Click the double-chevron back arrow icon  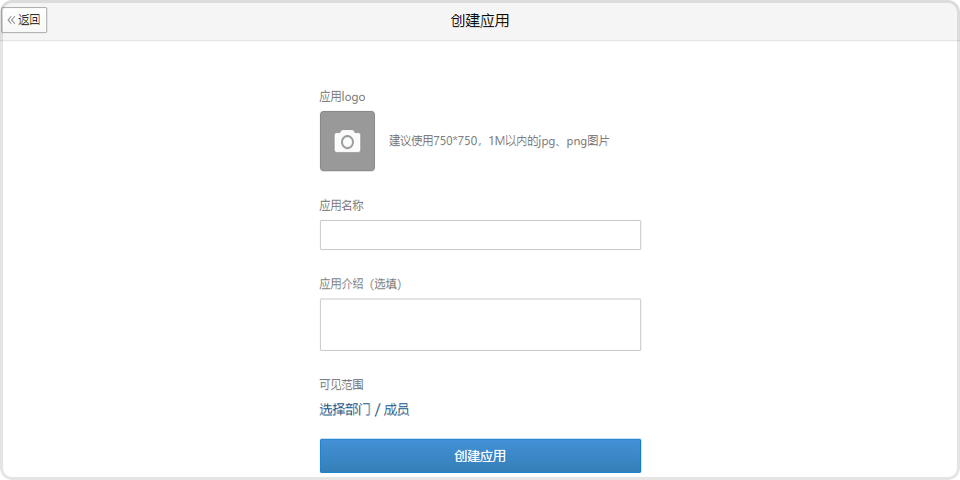coord(12,20)
